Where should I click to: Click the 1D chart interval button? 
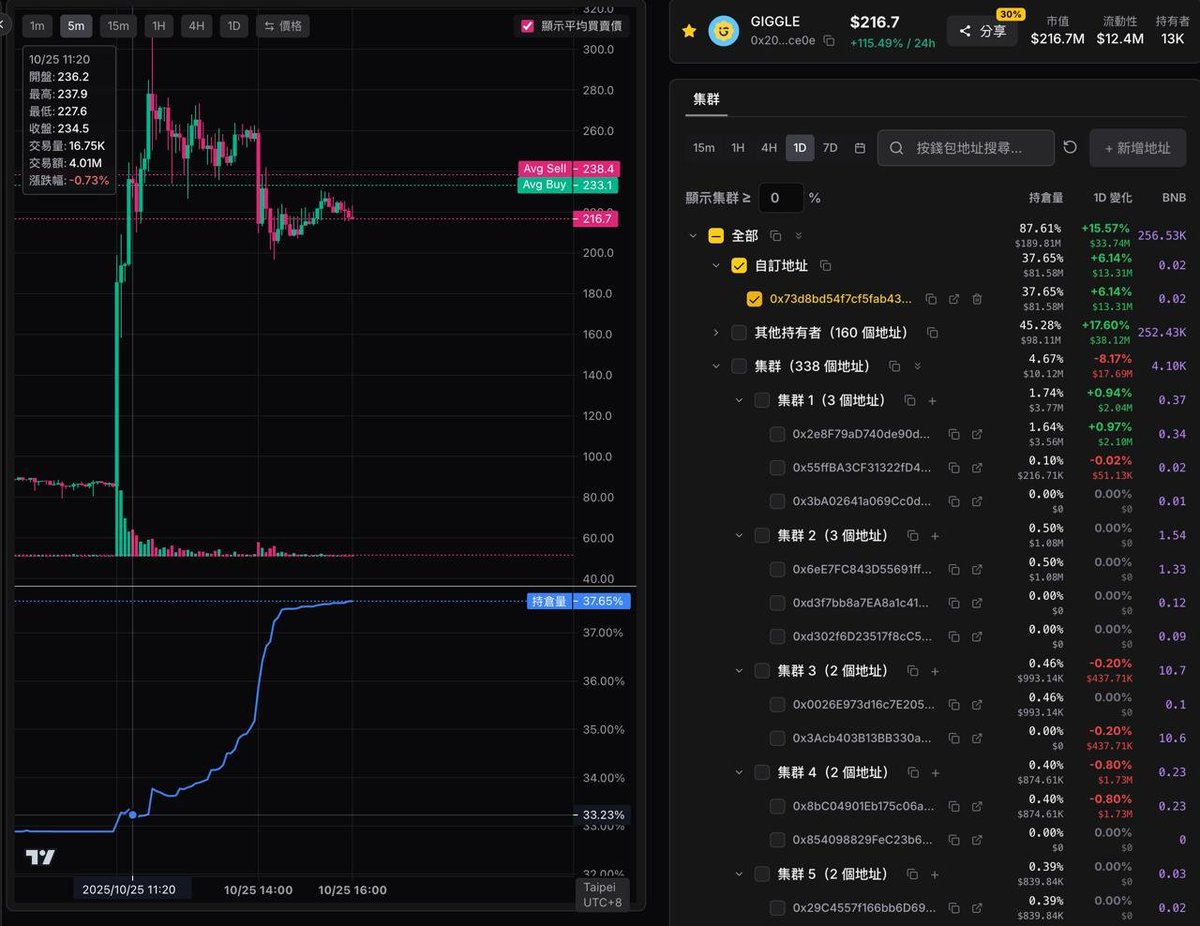(x=234, y=26)
